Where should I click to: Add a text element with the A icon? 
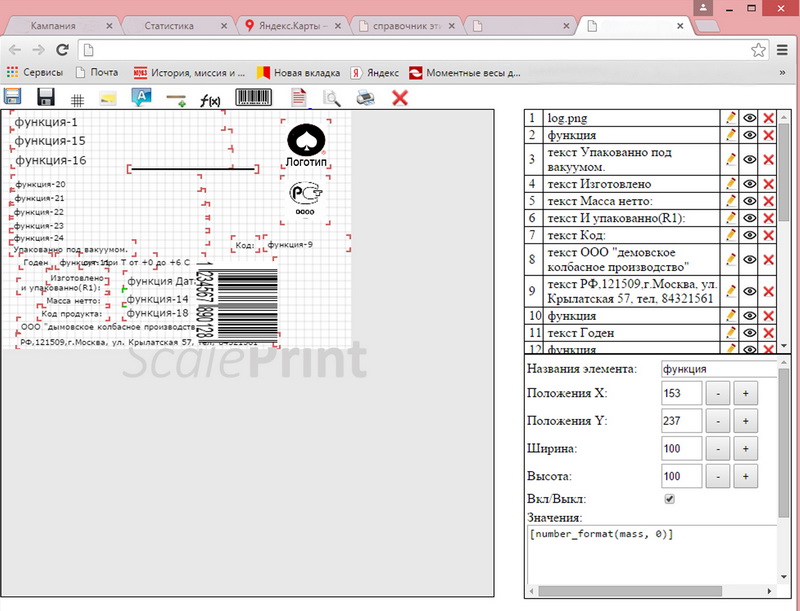tap(142, 97)
